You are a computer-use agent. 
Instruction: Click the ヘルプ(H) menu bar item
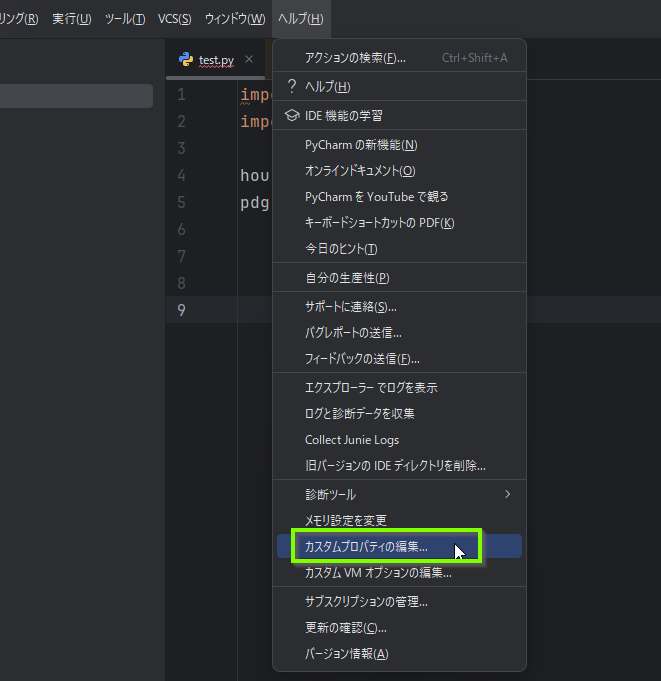[x=301, y=19]
